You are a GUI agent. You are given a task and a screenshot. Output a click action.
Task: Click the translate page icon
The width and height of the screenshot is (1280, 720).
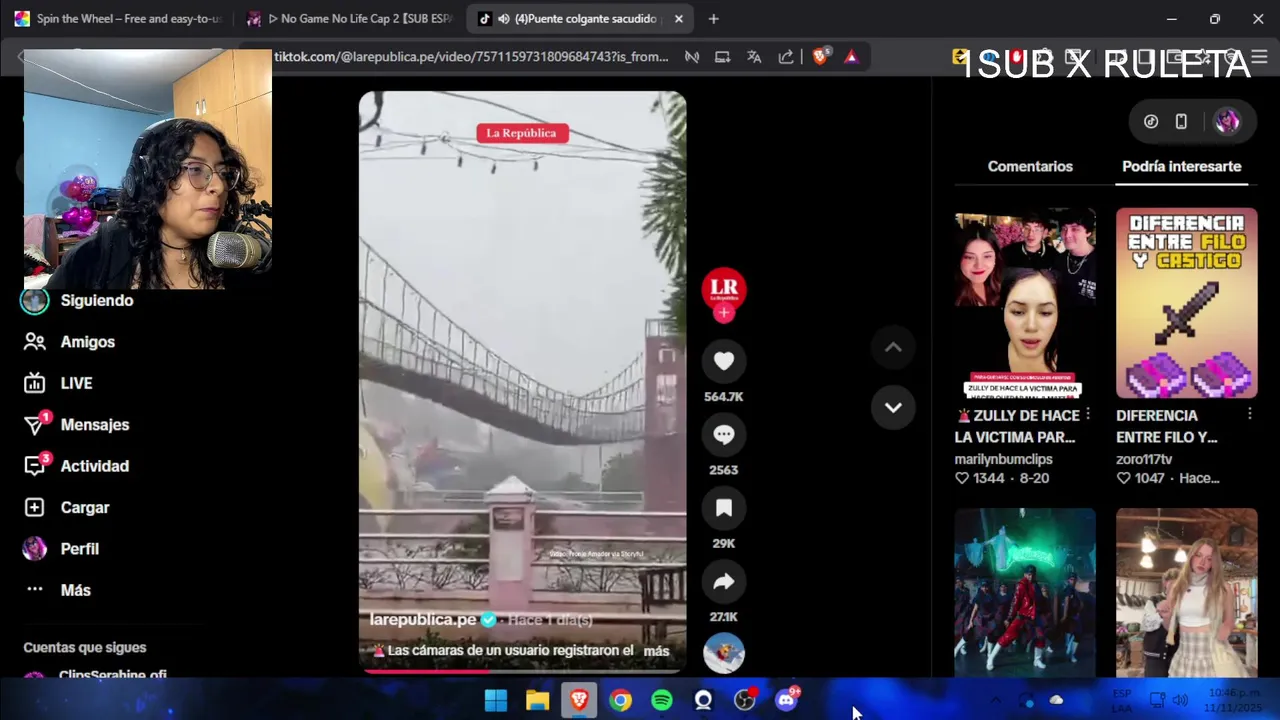[754, 57]
